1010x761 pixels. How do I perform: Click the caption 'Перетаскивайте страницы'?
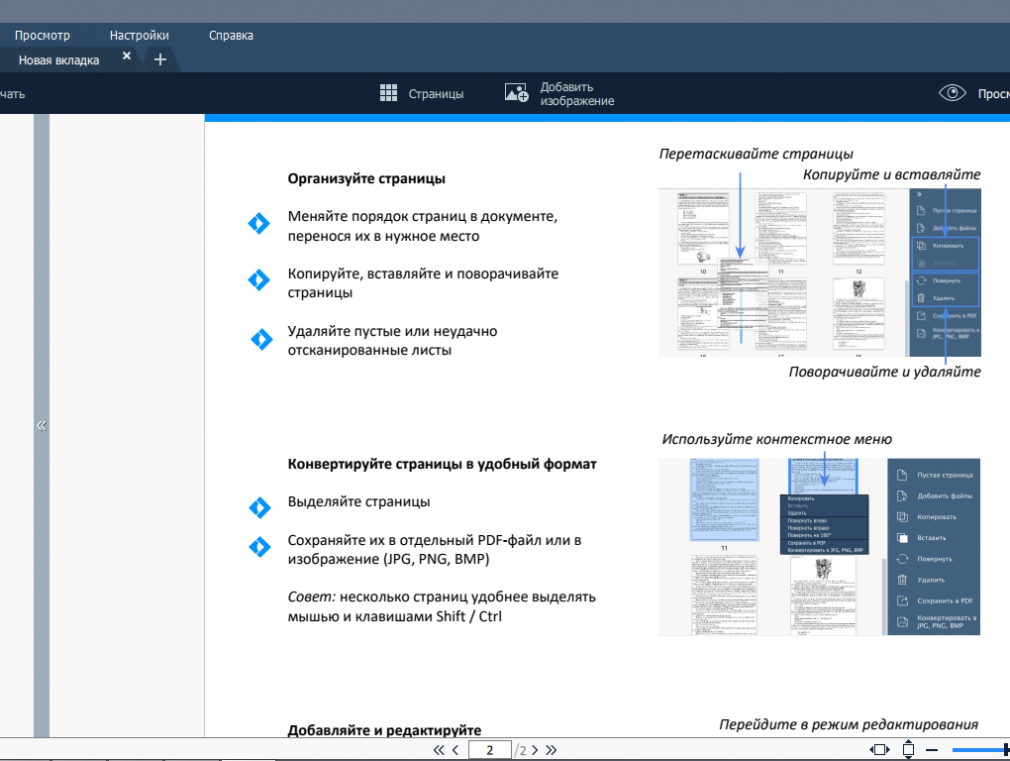tap(756, 153)
